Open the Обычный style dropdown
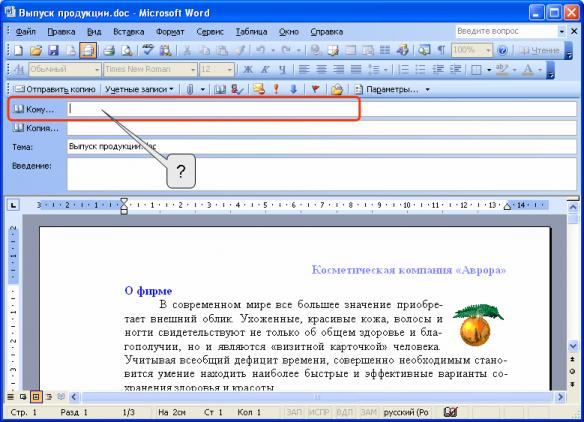 97,69
